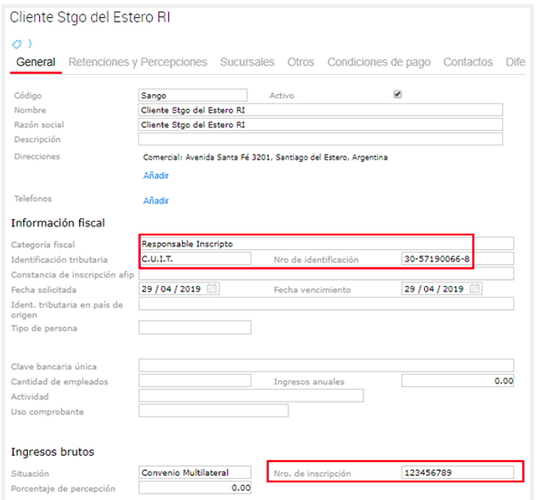Open the Contactos tab
This screenshot has height=500, width=537.
468,62
